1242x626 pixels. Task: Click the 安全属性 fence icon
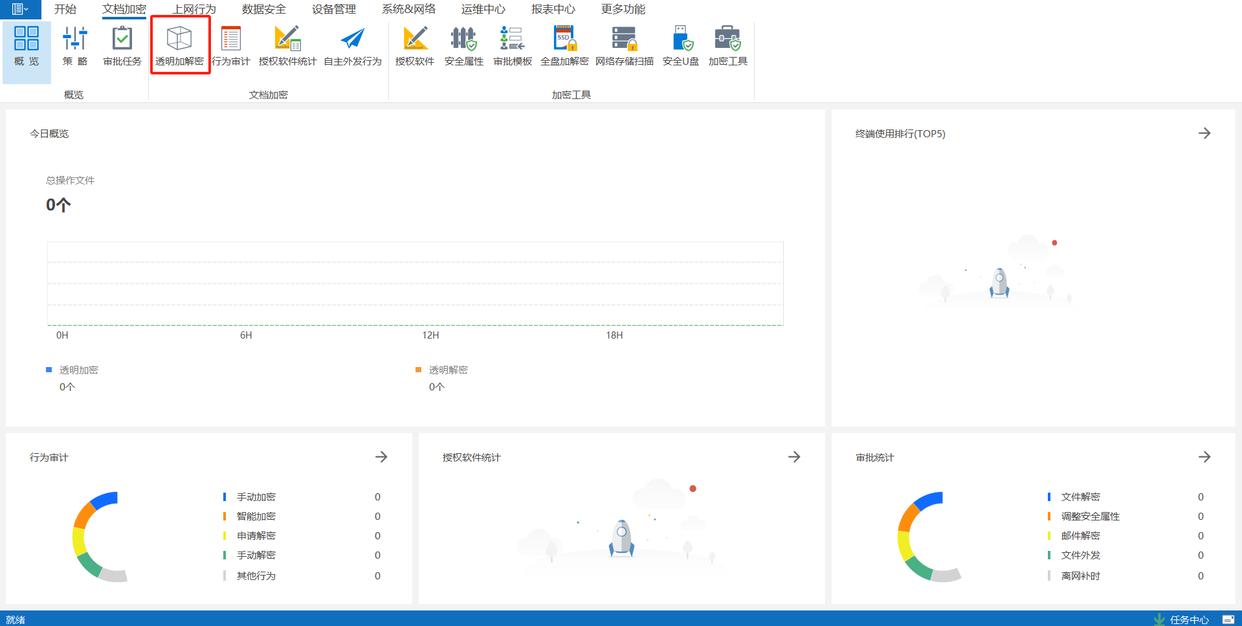[x=463, y=46]
